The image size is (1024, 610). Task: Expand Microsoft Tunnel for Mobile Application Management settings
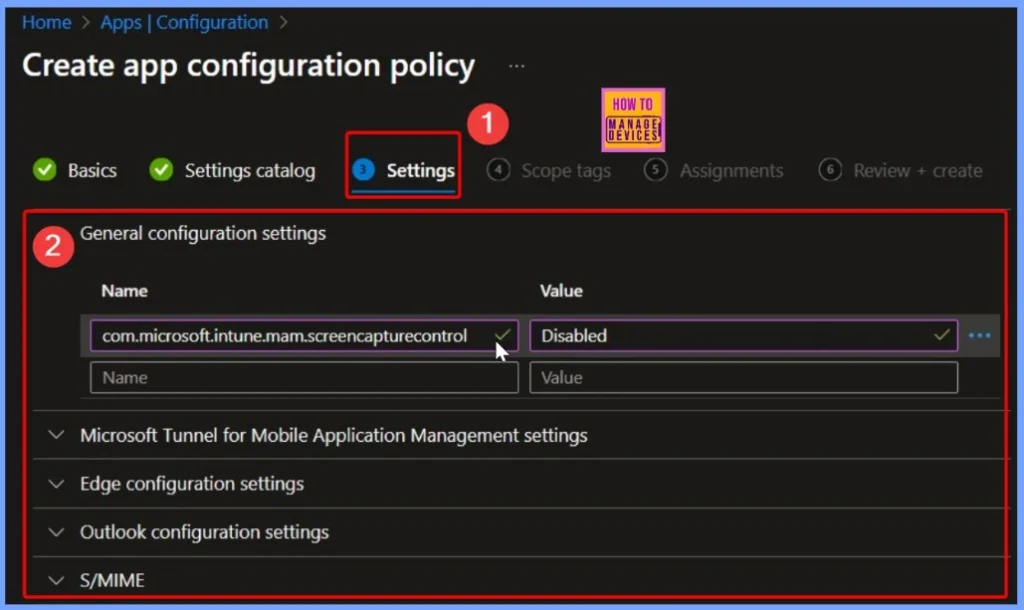(x=333, y=435)
